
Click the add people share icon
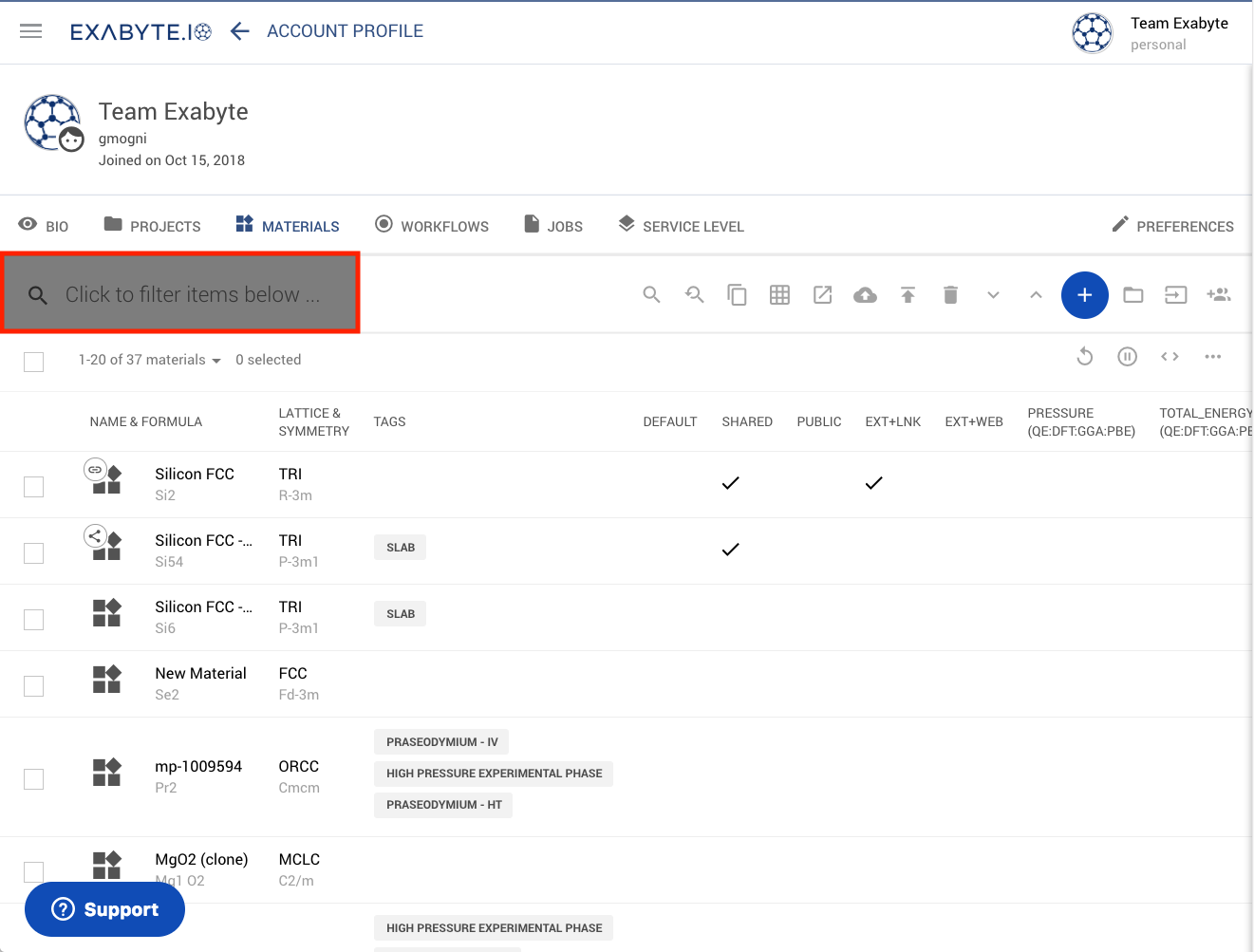pos(1219,295)
